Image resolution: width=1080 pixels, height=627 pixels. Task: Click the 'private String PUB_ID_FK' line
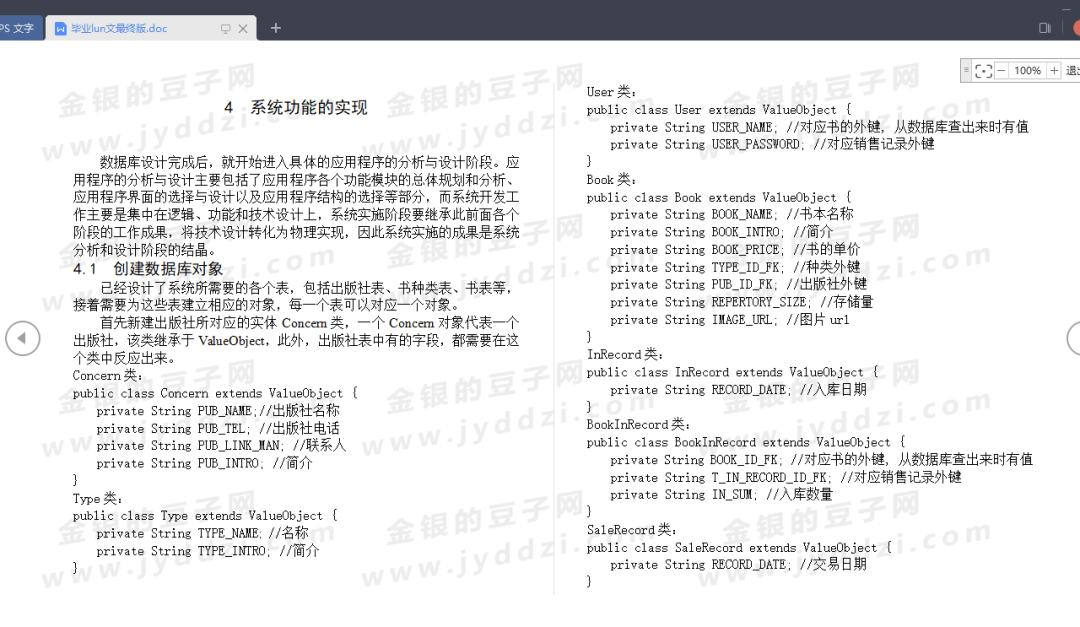pos(738,285)
